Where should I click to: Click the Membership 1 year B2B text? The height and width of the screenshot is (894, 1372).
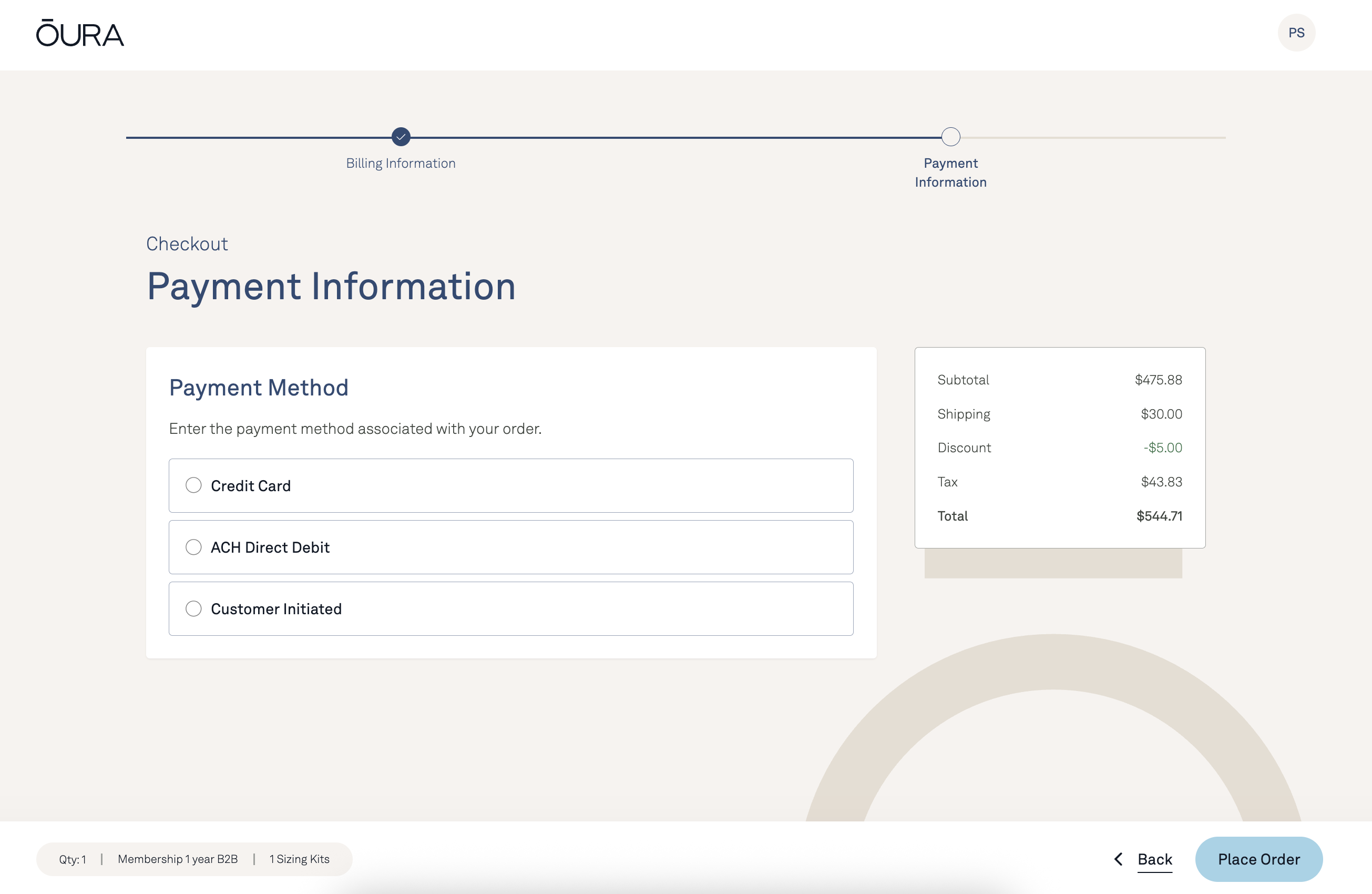(x=178, y=859)
